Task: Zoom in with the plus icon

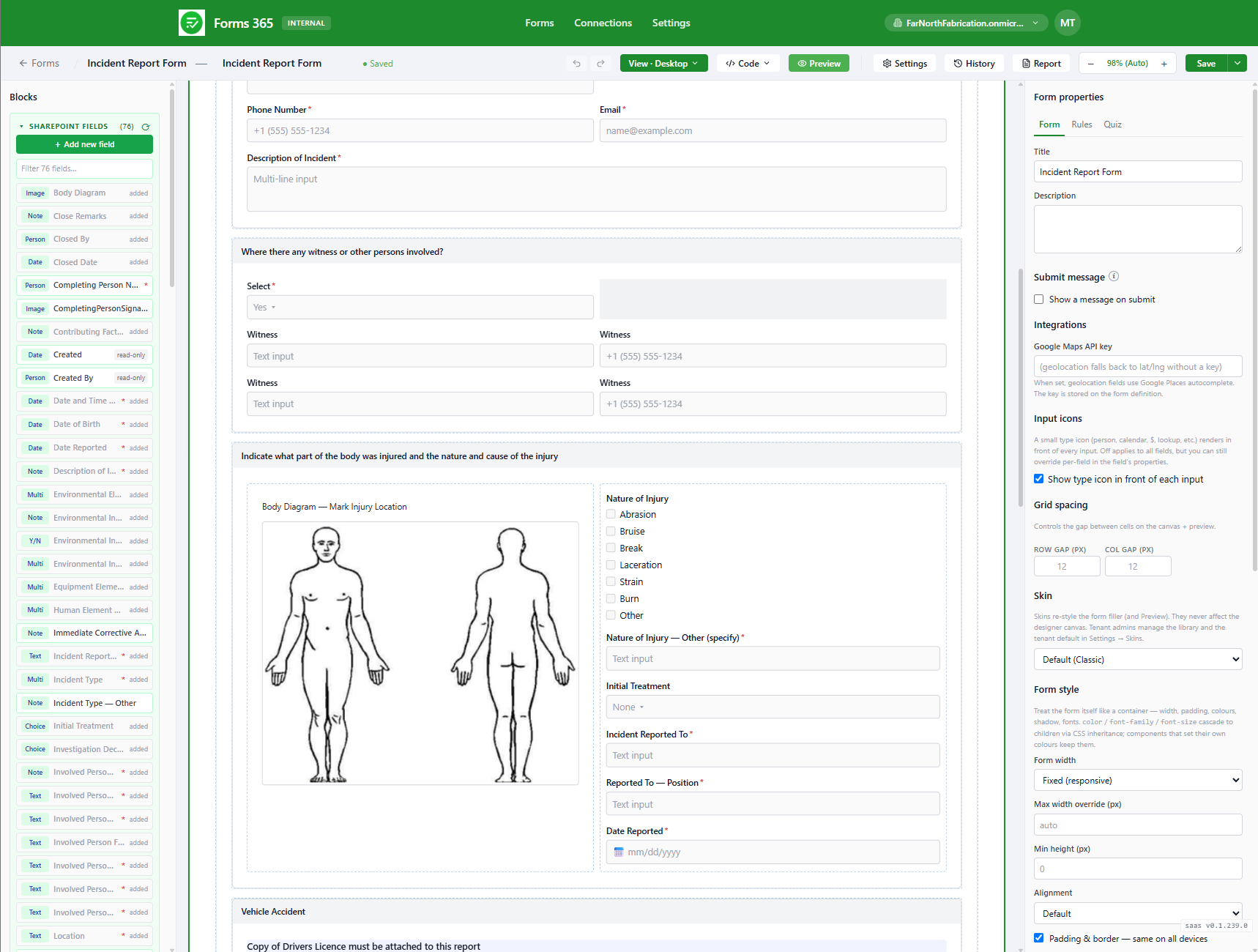Action: 1164,64
